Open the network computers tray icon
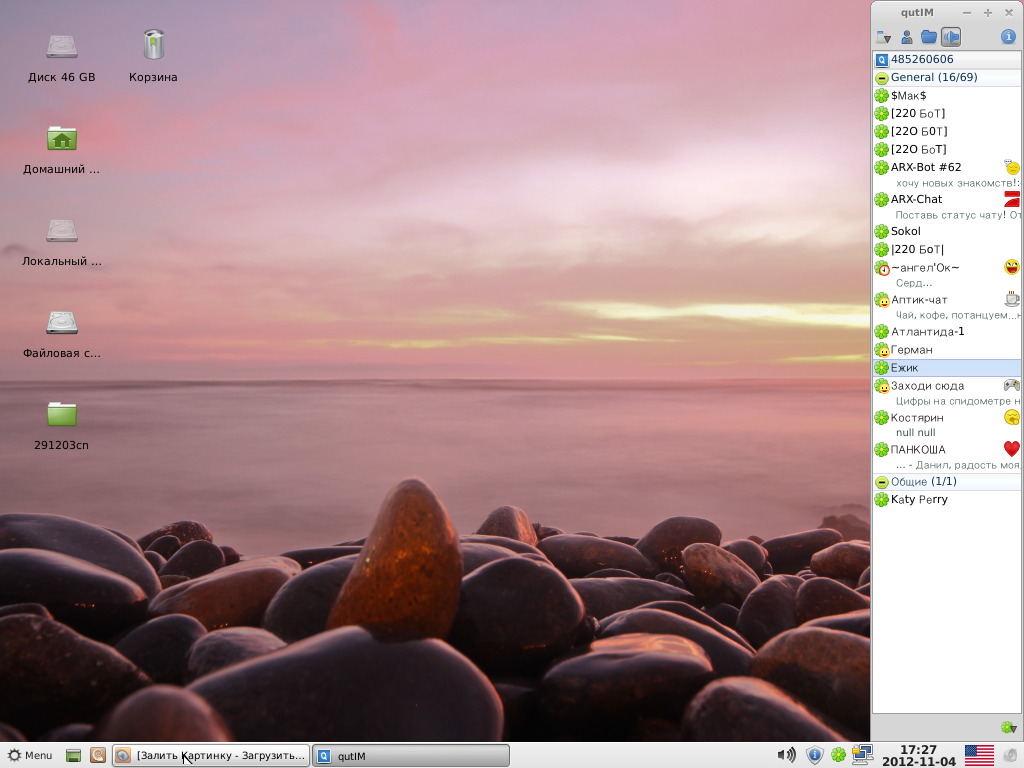 pyautogui.click(x=862, y=756)
